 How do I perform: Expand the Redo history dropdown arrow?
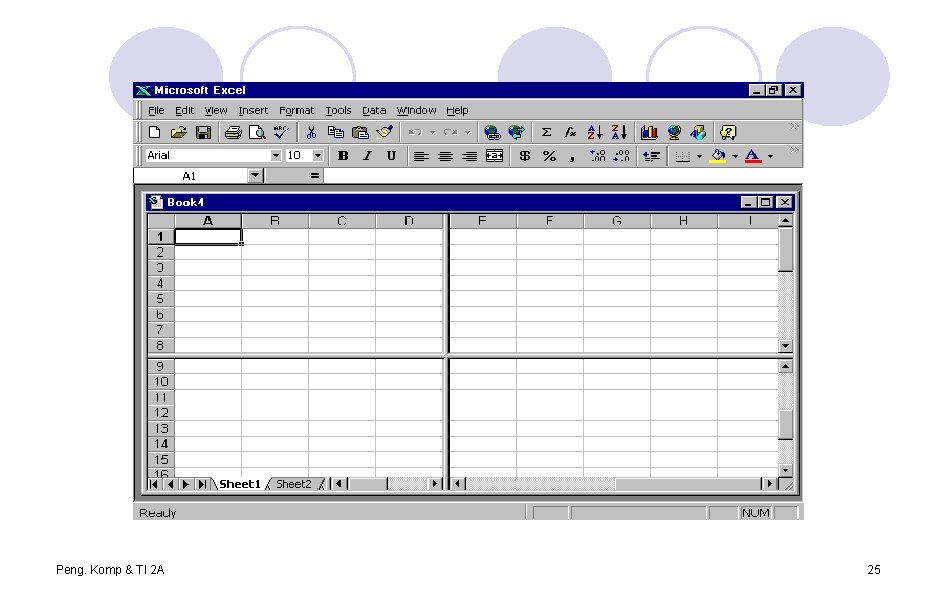[467, 133]
